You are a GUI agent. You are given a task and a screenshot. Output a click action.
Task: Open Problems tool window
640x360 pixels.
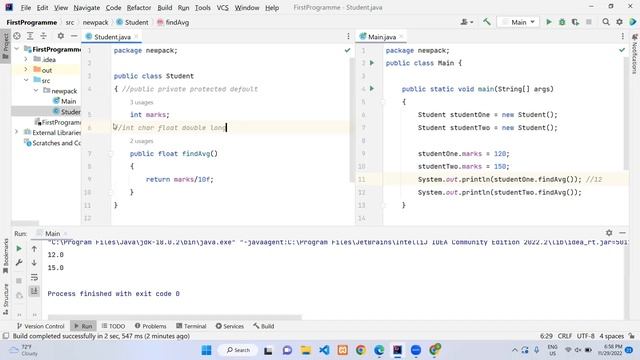click(151, 326)
